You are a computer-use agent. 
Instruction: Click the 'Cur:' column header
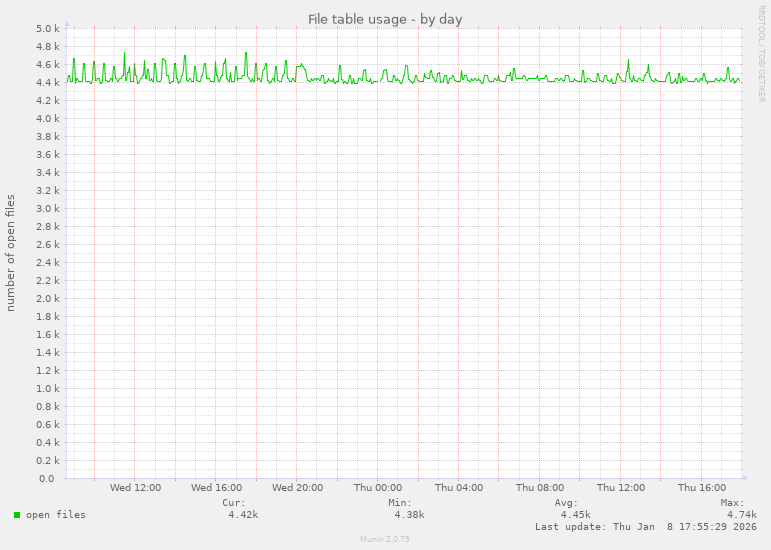tap(234, 503)
